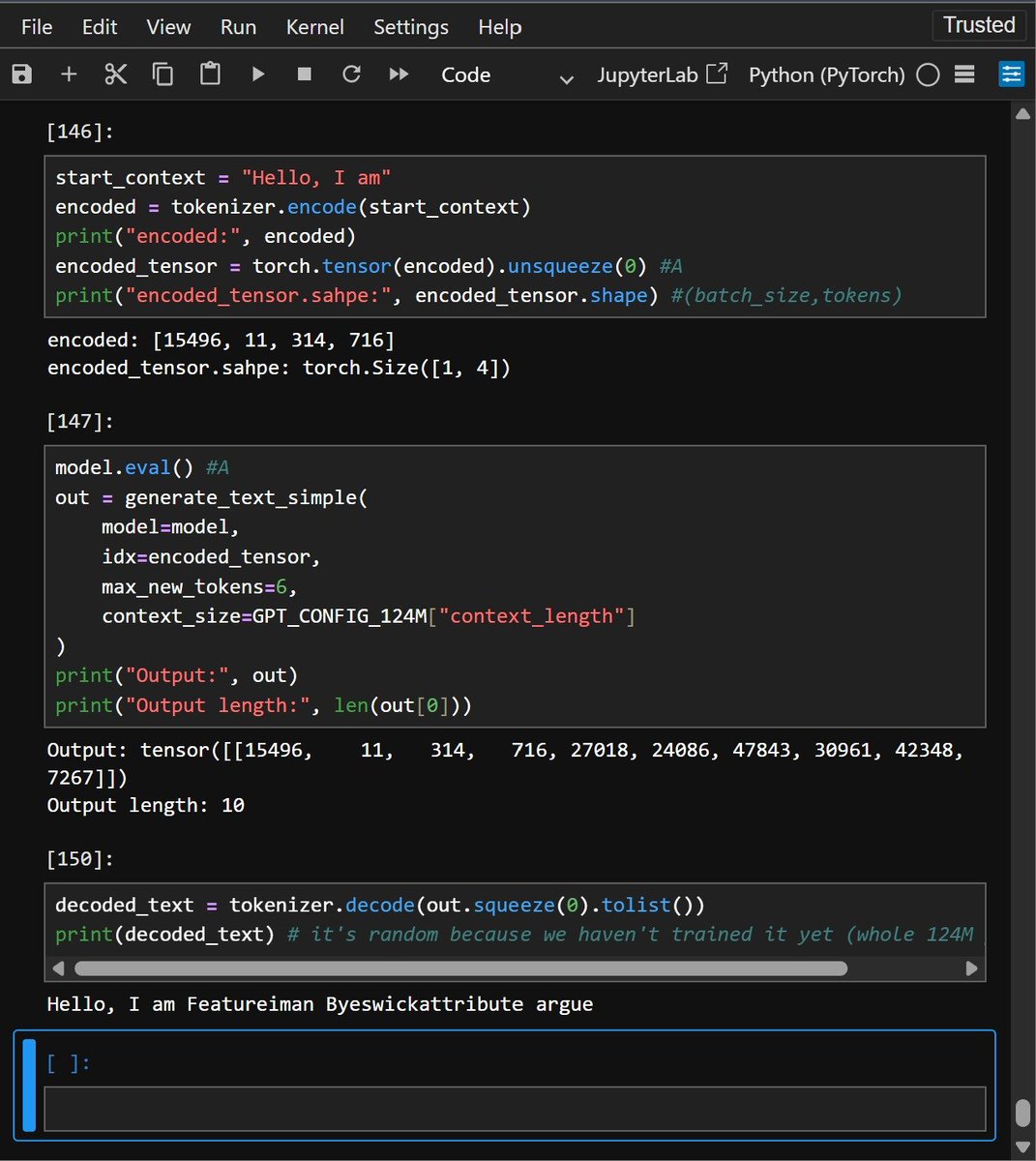Open the View menu
The image size is (1036, 1161).
(x=168, y=27)
